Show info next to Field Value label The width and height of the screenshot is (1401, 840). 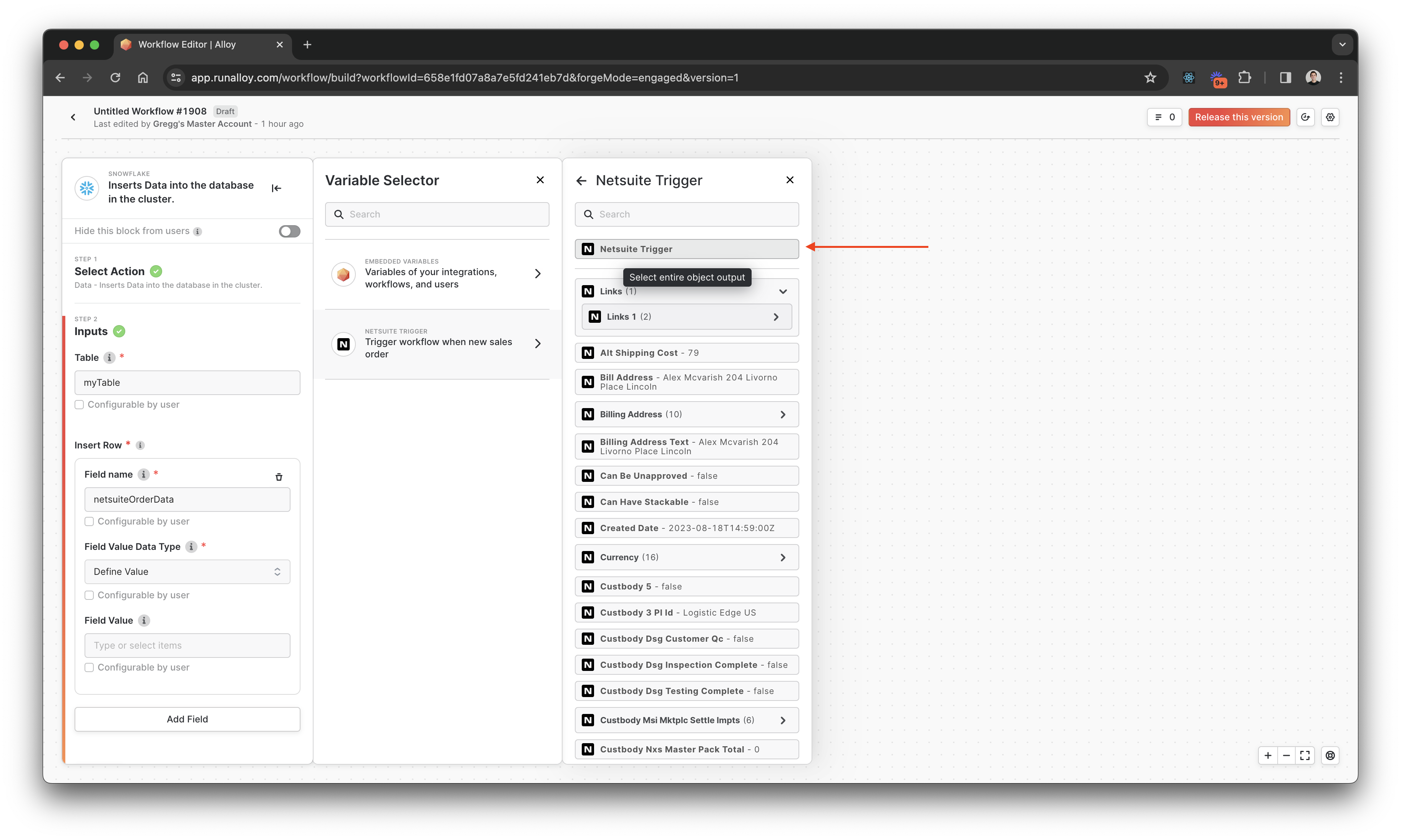pyautogui.click(x=144, y=620)
